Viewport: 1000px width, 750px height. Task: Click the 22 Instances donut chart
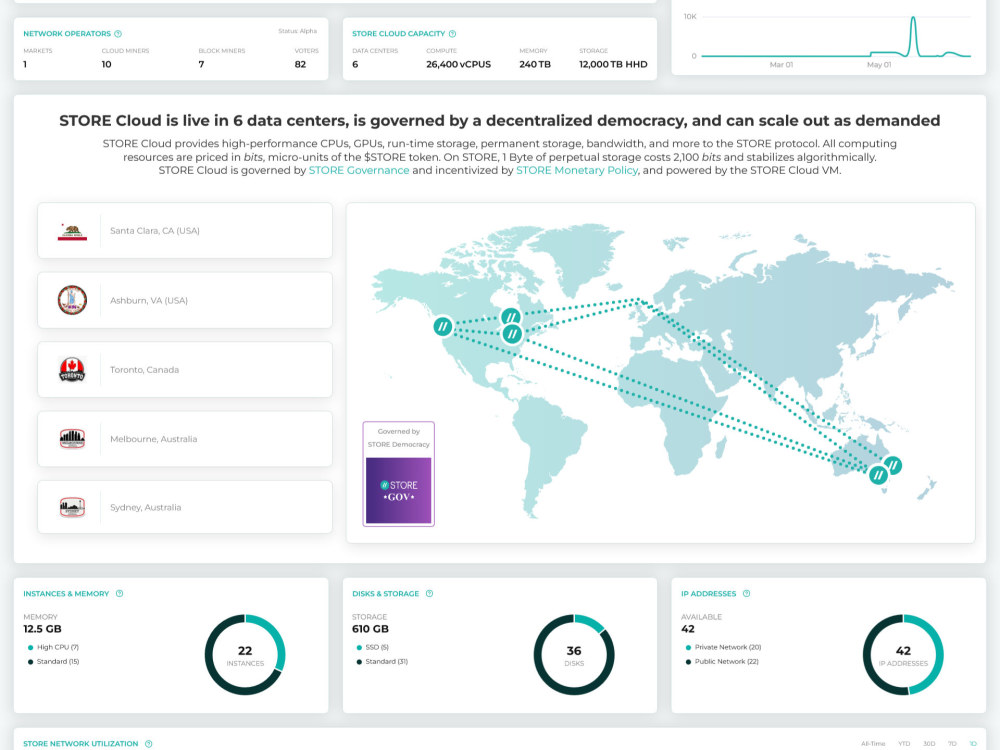tap(245, 655)
